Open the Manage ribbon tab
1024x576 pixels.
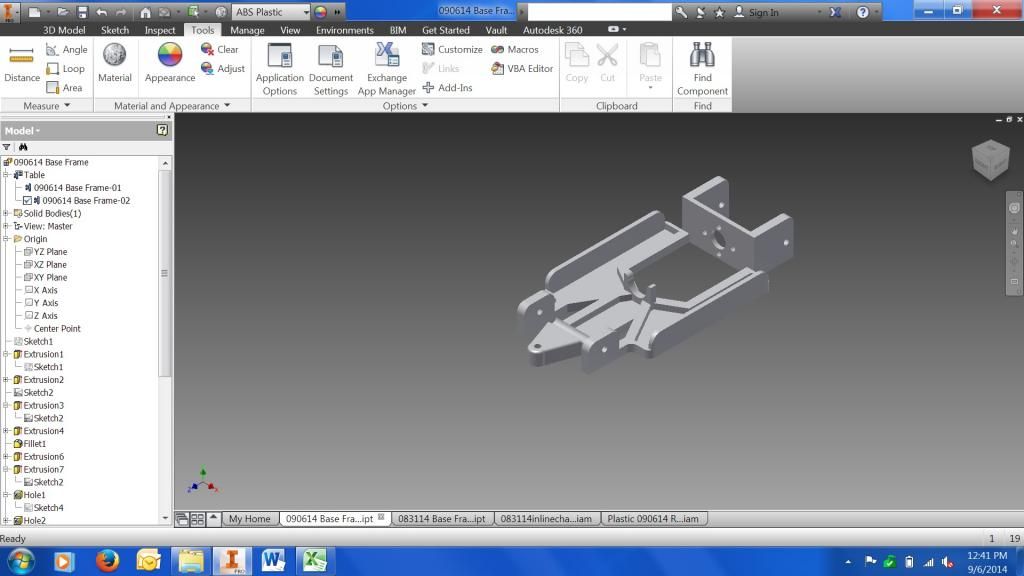(247, 30)
